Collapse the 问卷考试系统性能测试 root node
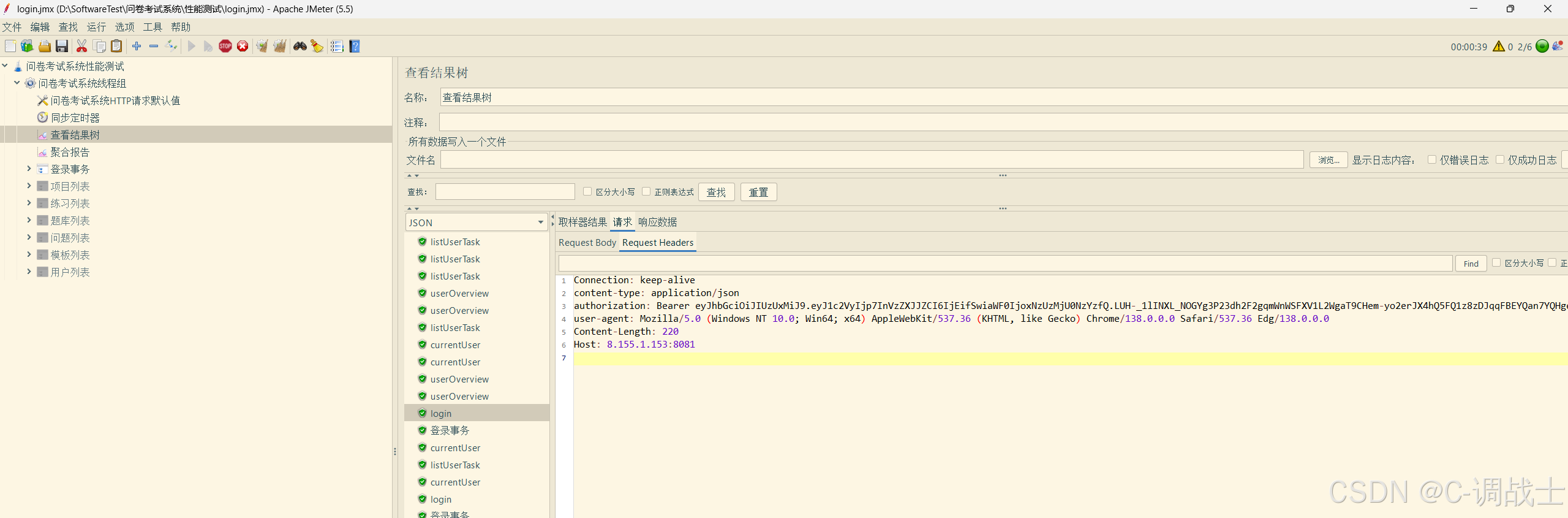Image resolution: width=1568 pixels, height=518 pixels. (5, 66)
